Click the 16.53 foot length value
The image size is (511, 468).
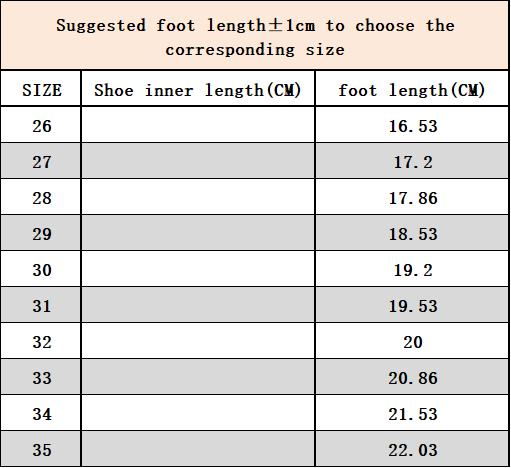[412, 125]
